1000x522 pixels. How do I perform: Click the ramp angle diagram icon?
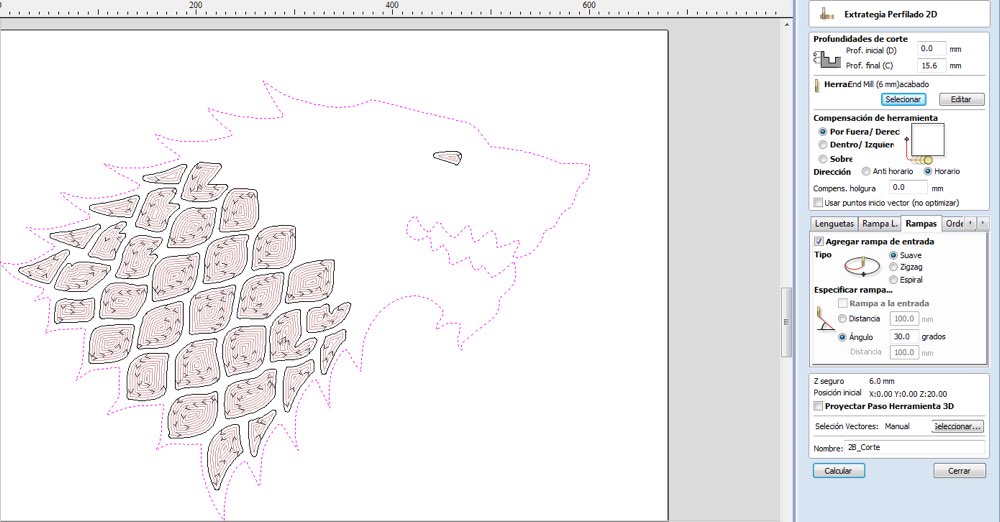(x=825, y=319)
